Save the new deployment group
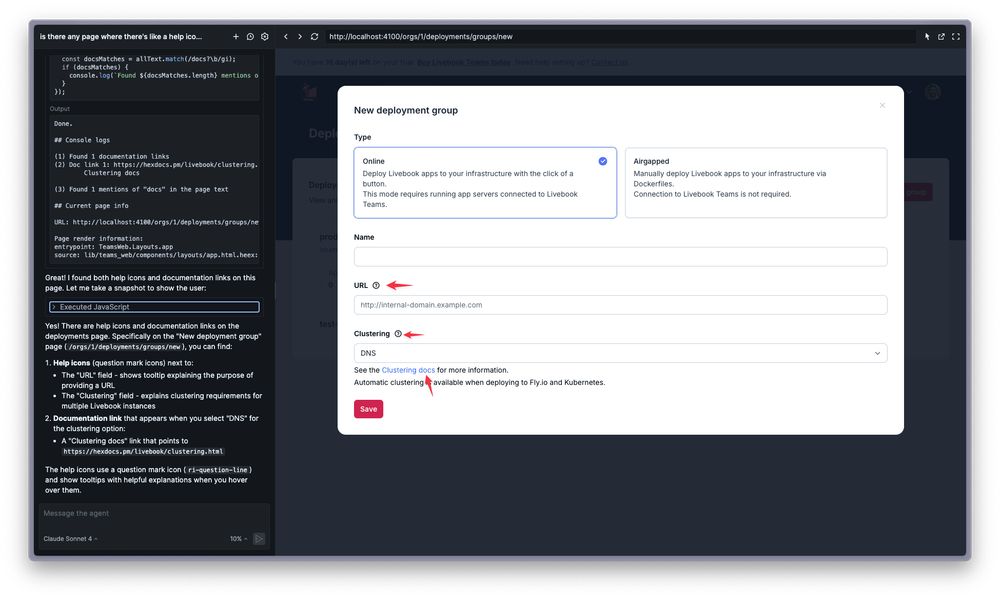 pos(369,410)
